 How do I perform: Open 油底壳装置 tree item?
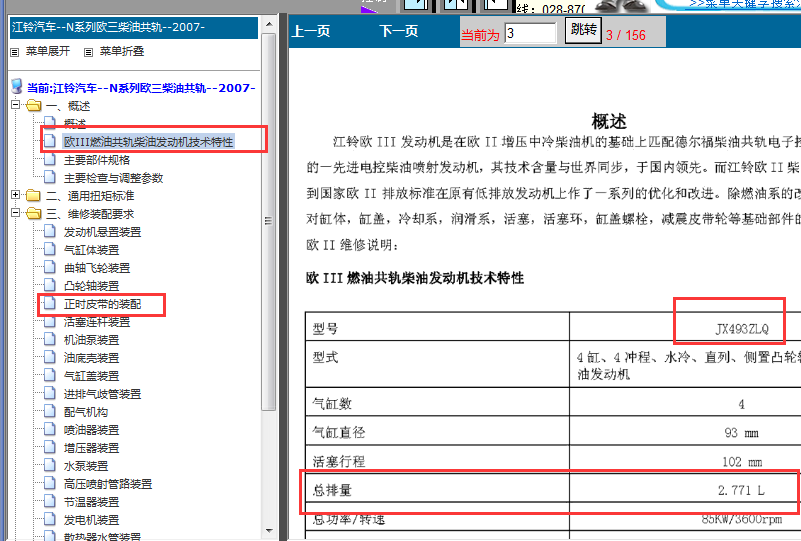[91, 358]
